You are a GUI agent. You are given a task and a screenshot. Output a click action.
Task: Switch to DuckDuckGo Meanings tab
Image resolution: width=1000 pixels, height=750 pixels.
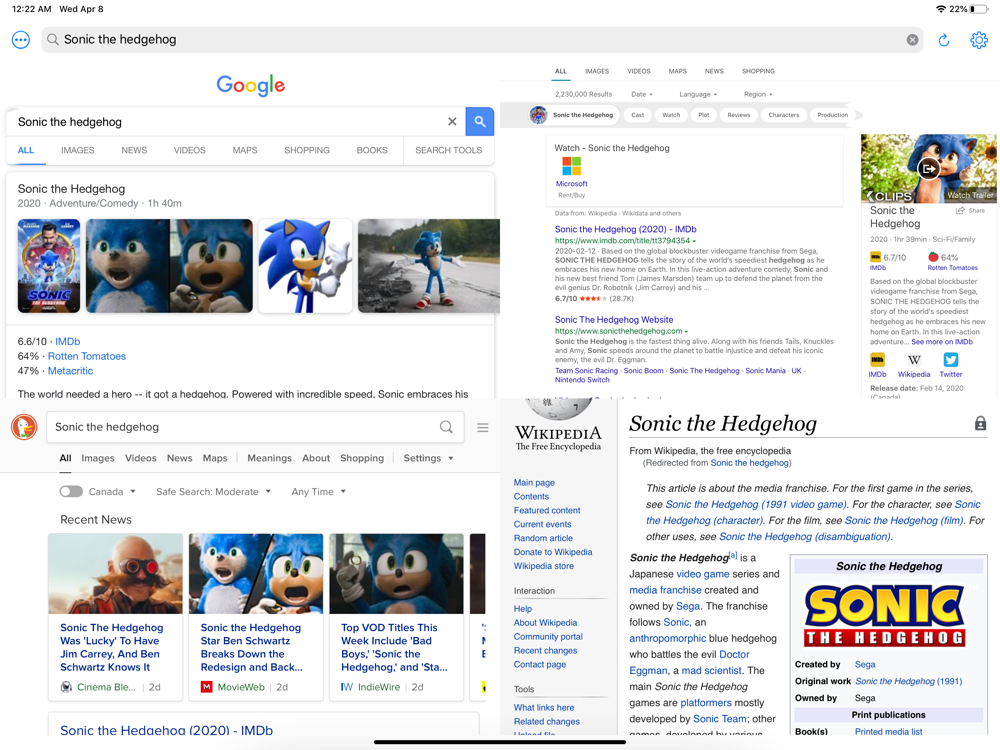(x=269, y=458)
